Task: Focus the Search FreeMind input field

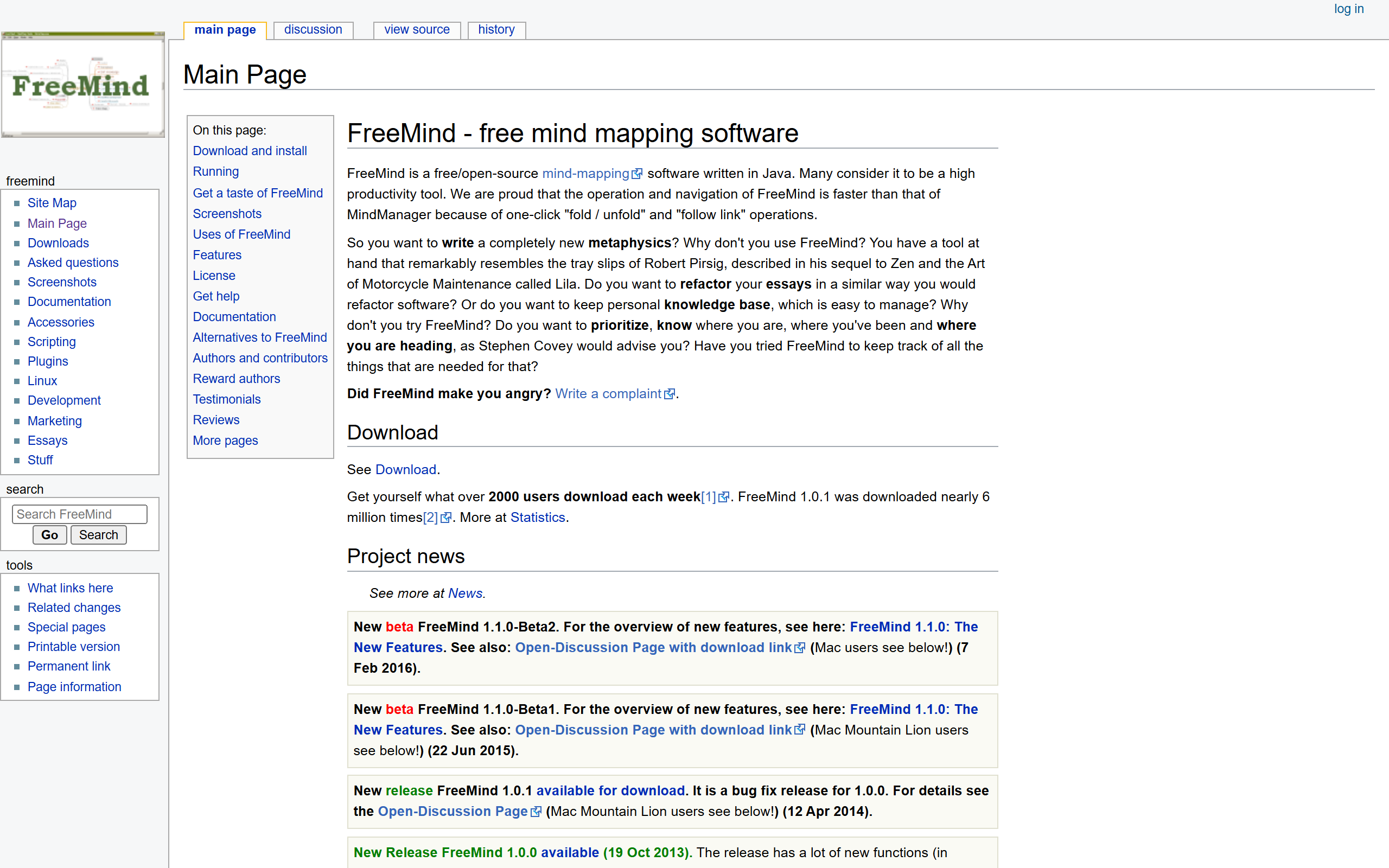Action: pos(79,514)
